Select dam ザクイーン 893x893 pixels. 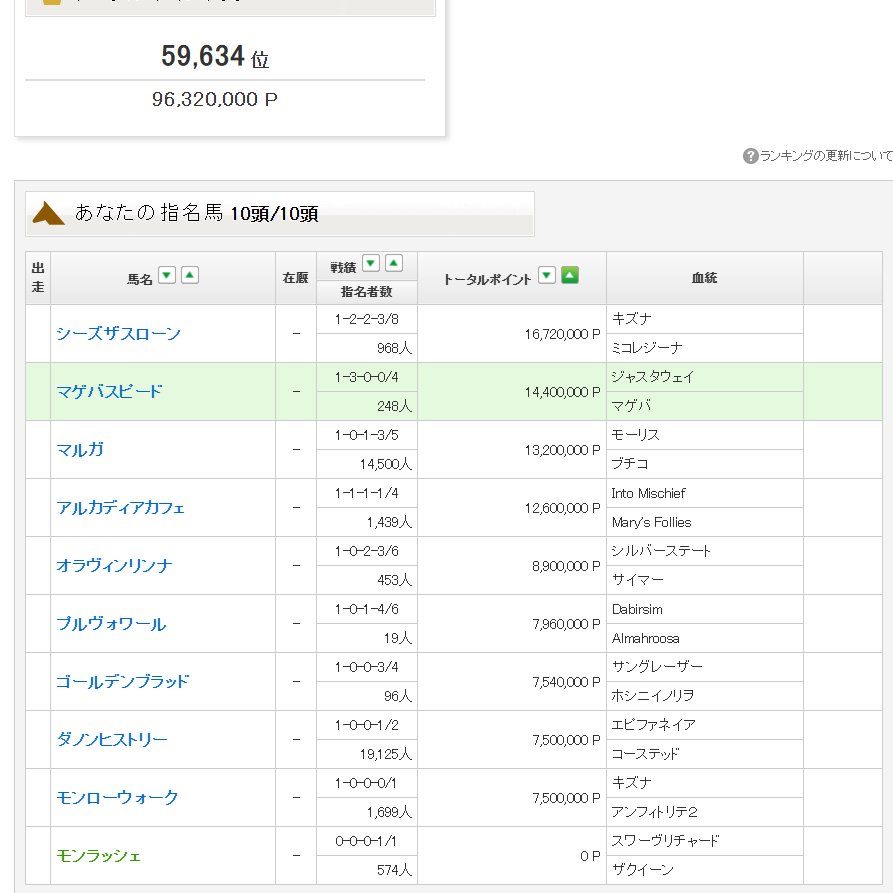(642, 870)
